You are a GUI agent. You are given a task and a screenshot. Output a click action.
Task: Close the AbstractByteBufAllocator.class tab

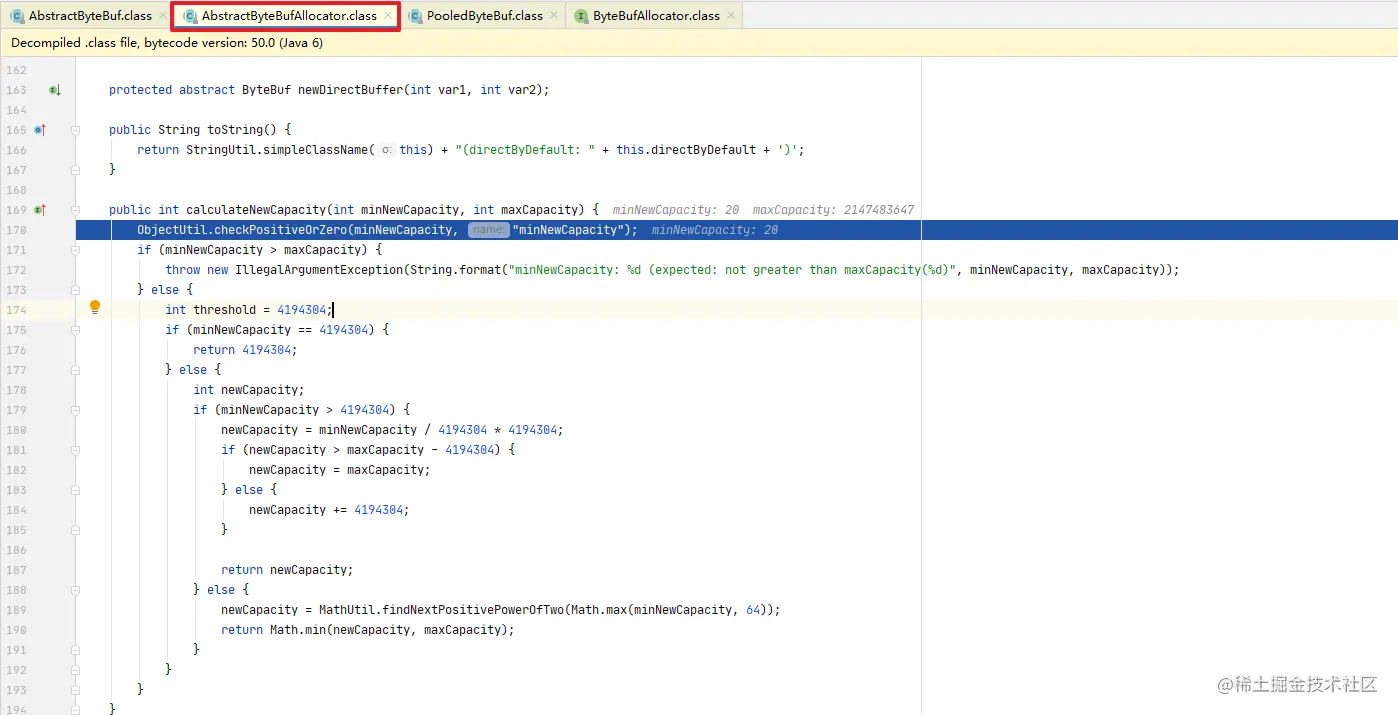point(388,16)
